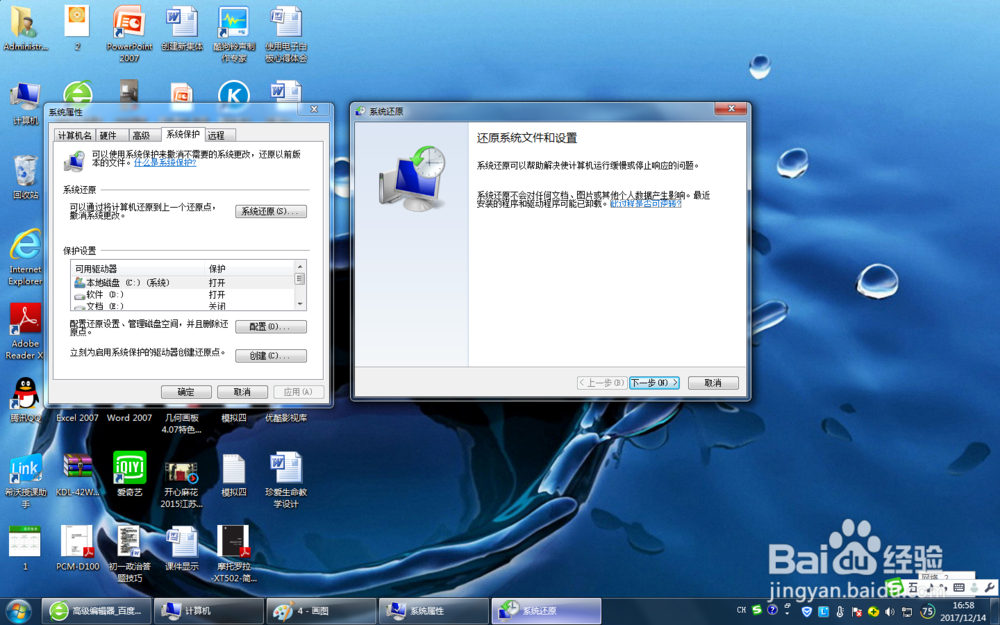Open the Administrator folder on the desktop
The width and height of the screenshot is (1000, 625).
(24, 29)
